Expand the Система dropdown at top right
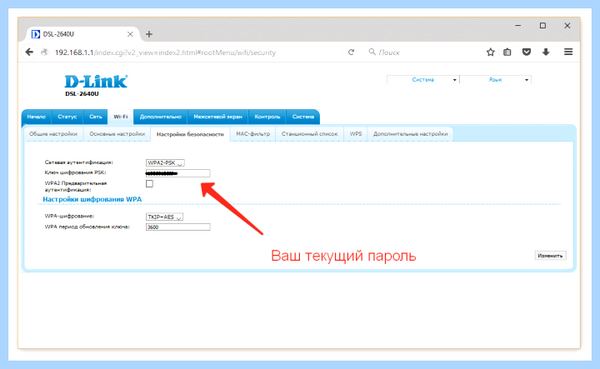The height and width of the screenshot is (369, 600). click(x=423, y=80)
